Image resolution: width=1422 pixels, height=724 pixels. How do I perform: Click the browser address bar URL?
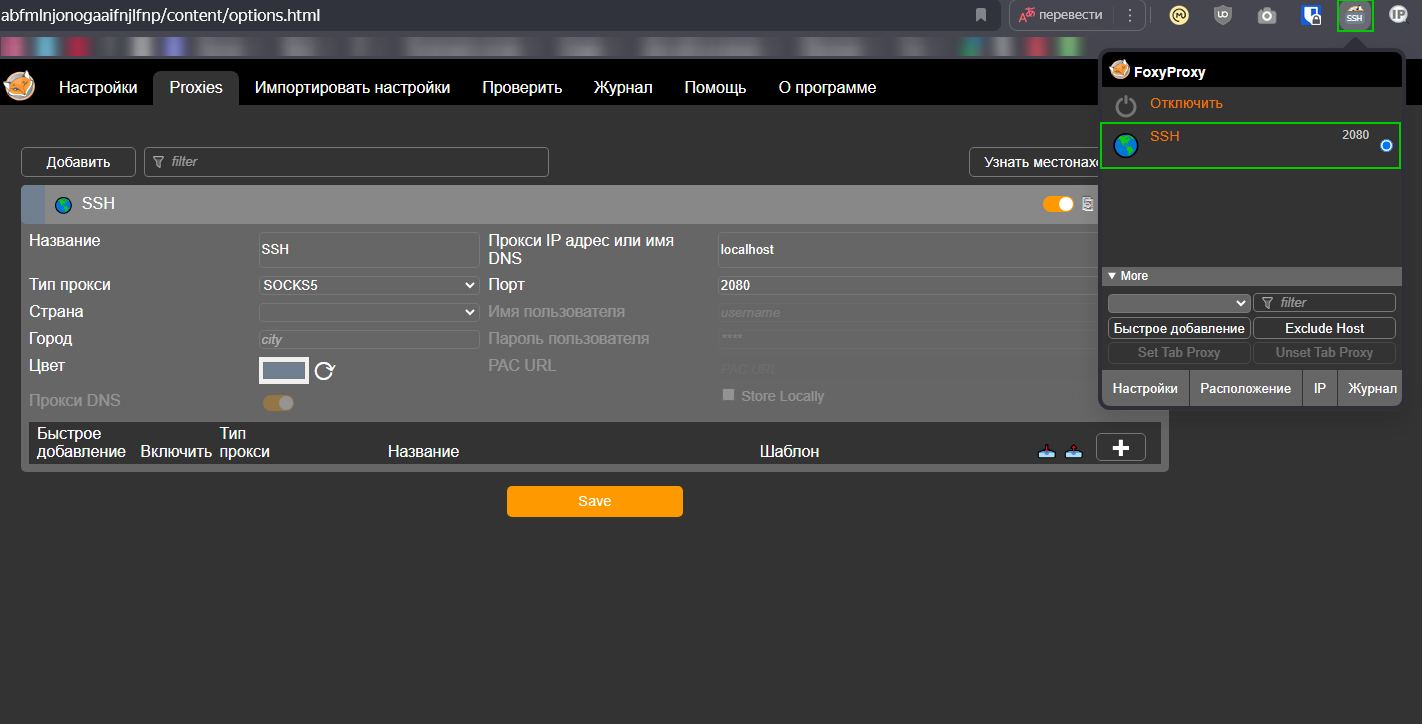[160, 15]
